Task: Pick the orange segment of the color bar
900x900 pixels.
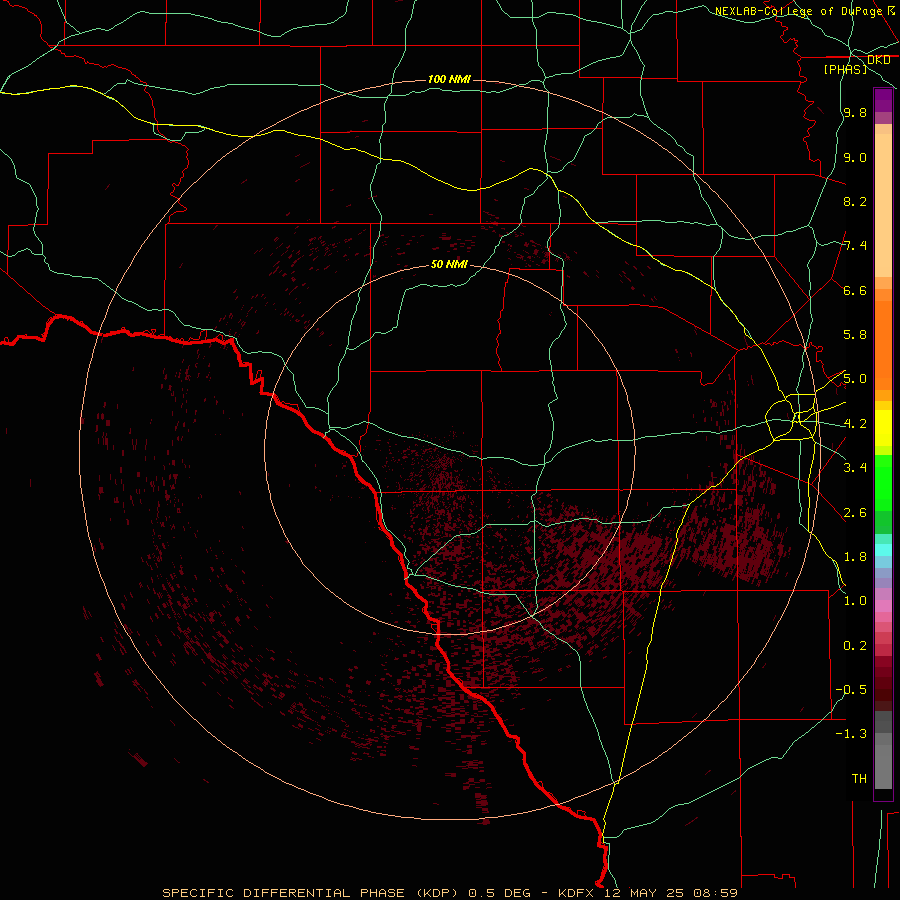Action: (x=883, y=346)
